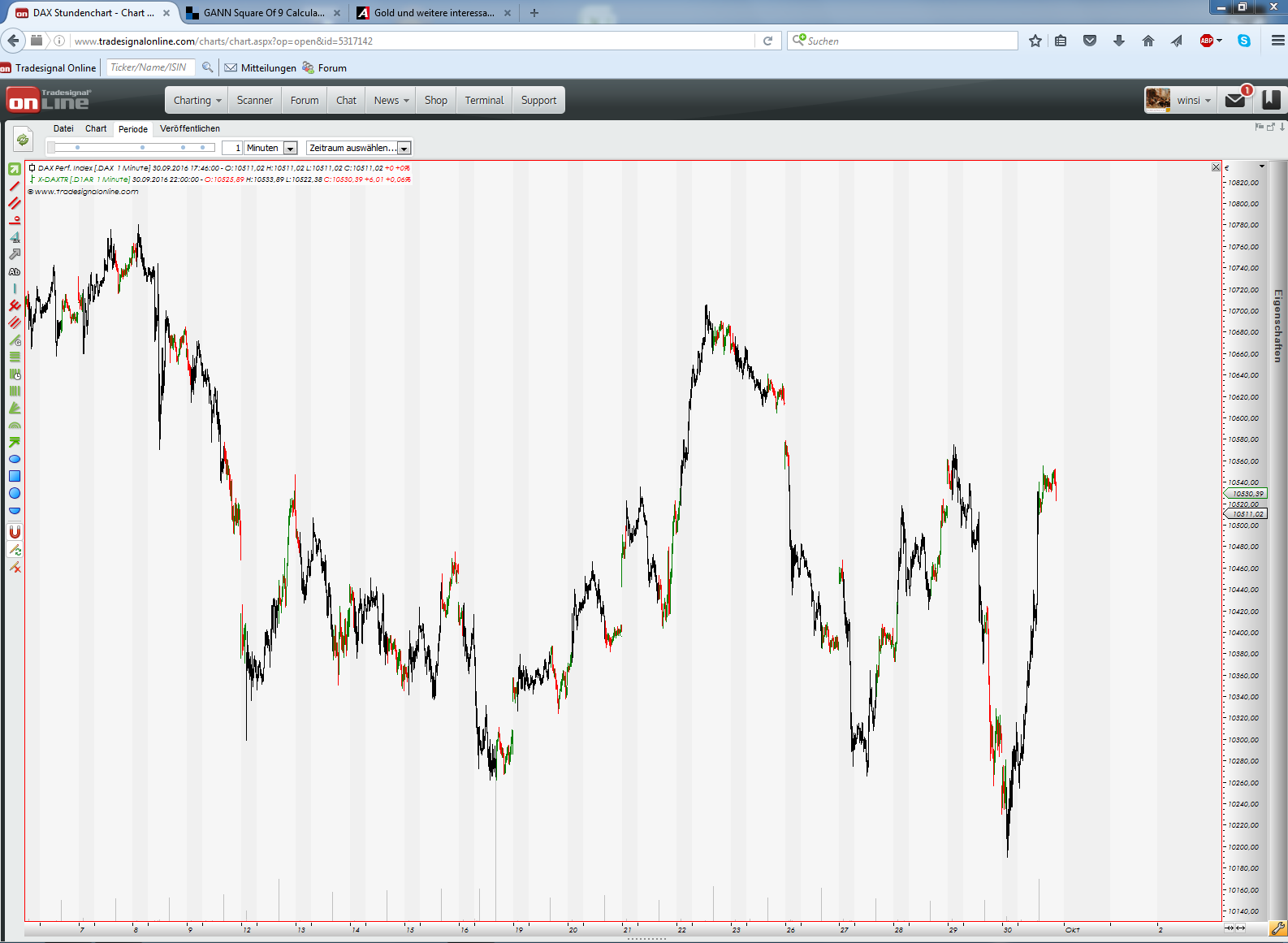Open the Support page
1288x943 pixels.
click(x=539, y=101)
